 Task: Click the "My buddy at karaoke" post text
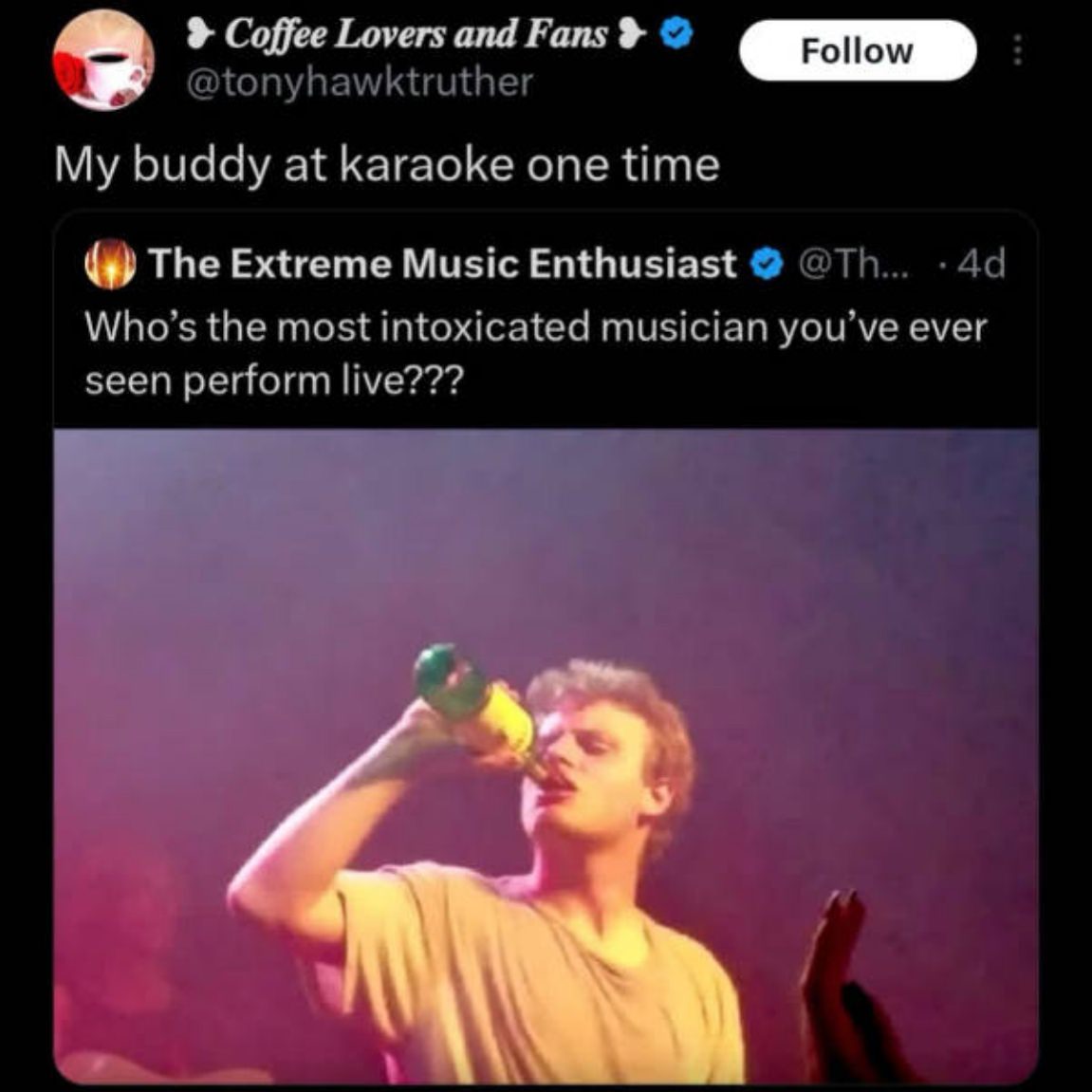[x=387, y=164]
